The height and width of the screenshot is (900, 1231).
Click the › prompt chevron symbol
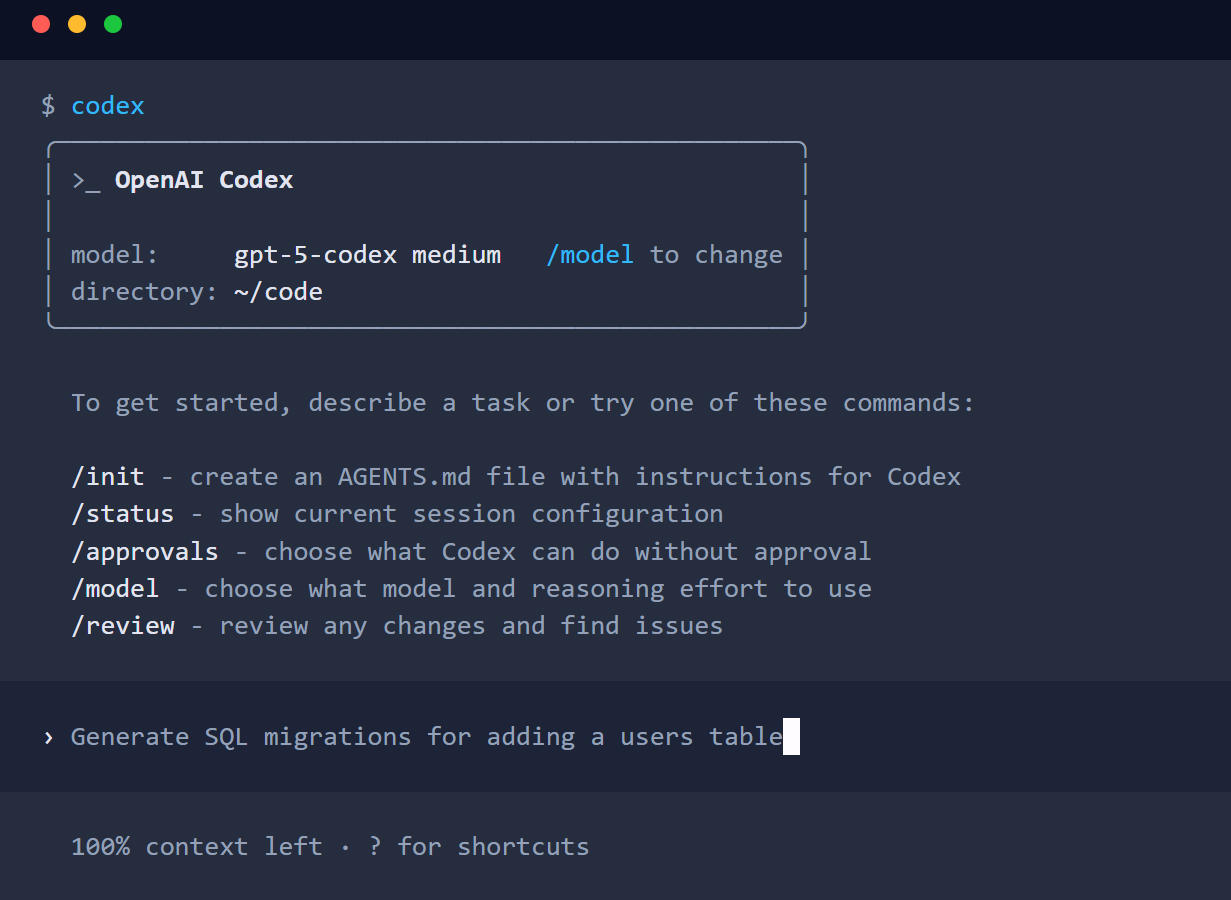tap(47, 736)
